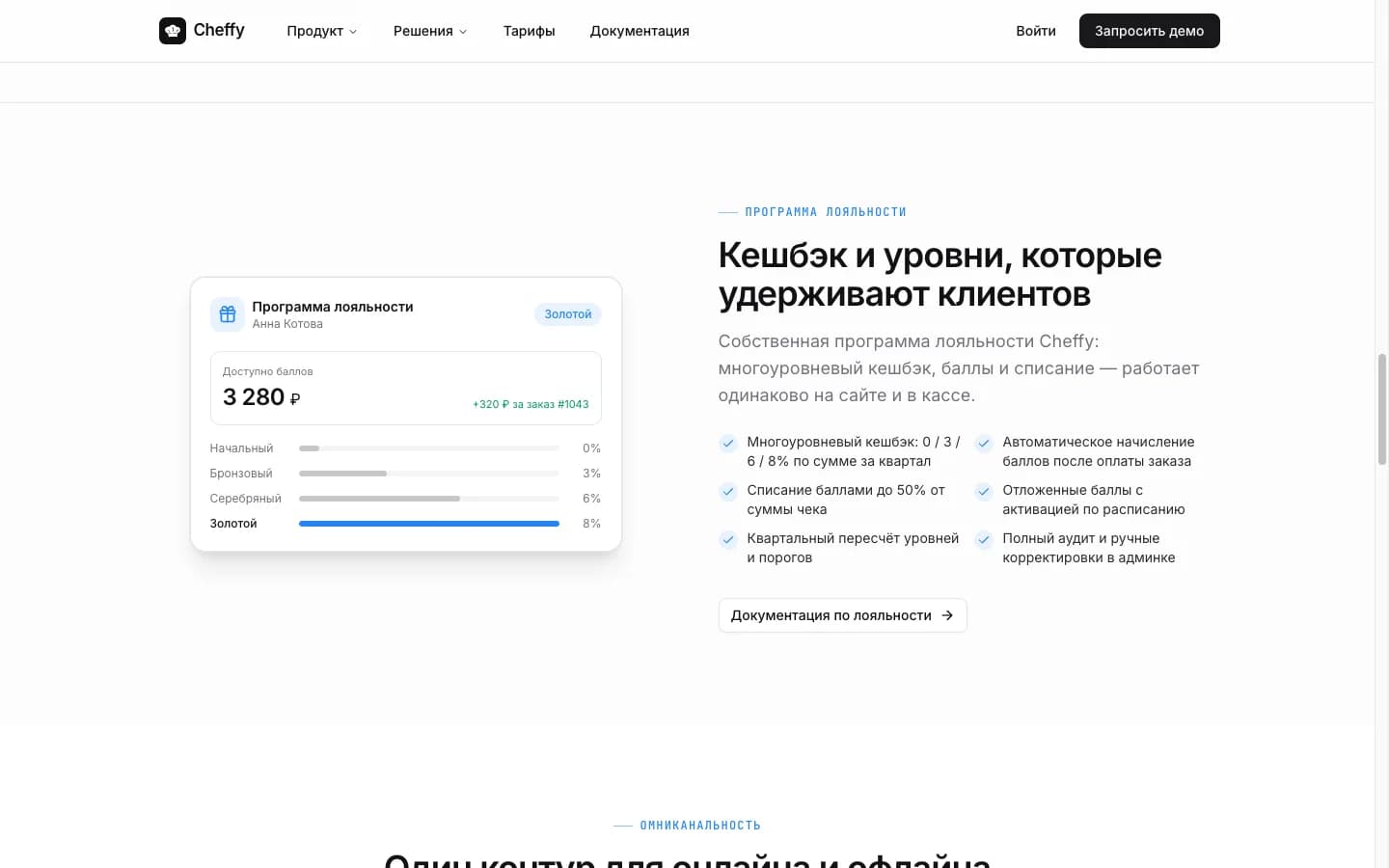Click the 6% cashback value
Image resolution: width=1389 pixels, height=868 pixels.
(x=591, y=499)
